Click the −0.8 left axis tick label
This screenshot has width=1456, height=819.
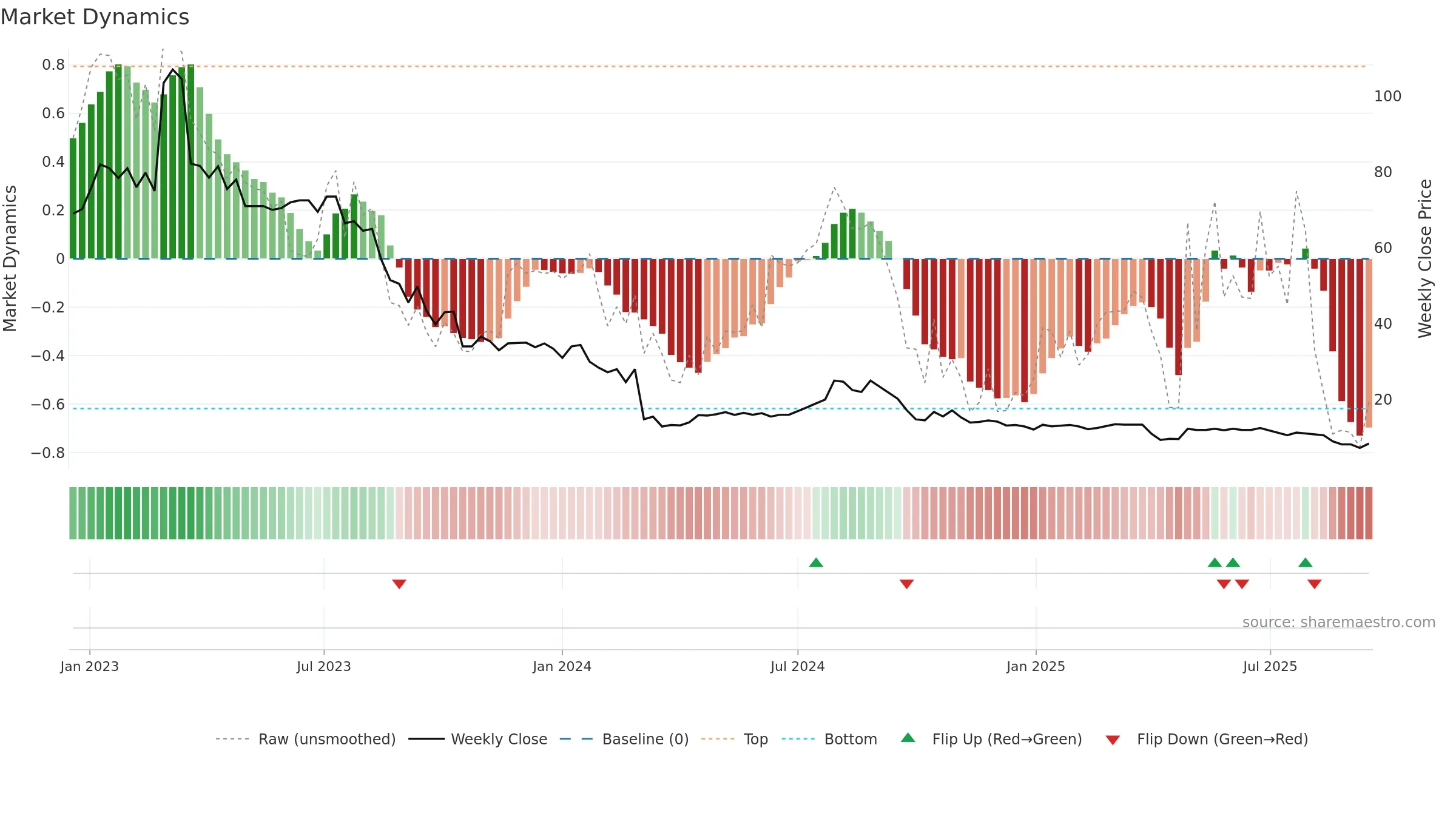point(48,453)
